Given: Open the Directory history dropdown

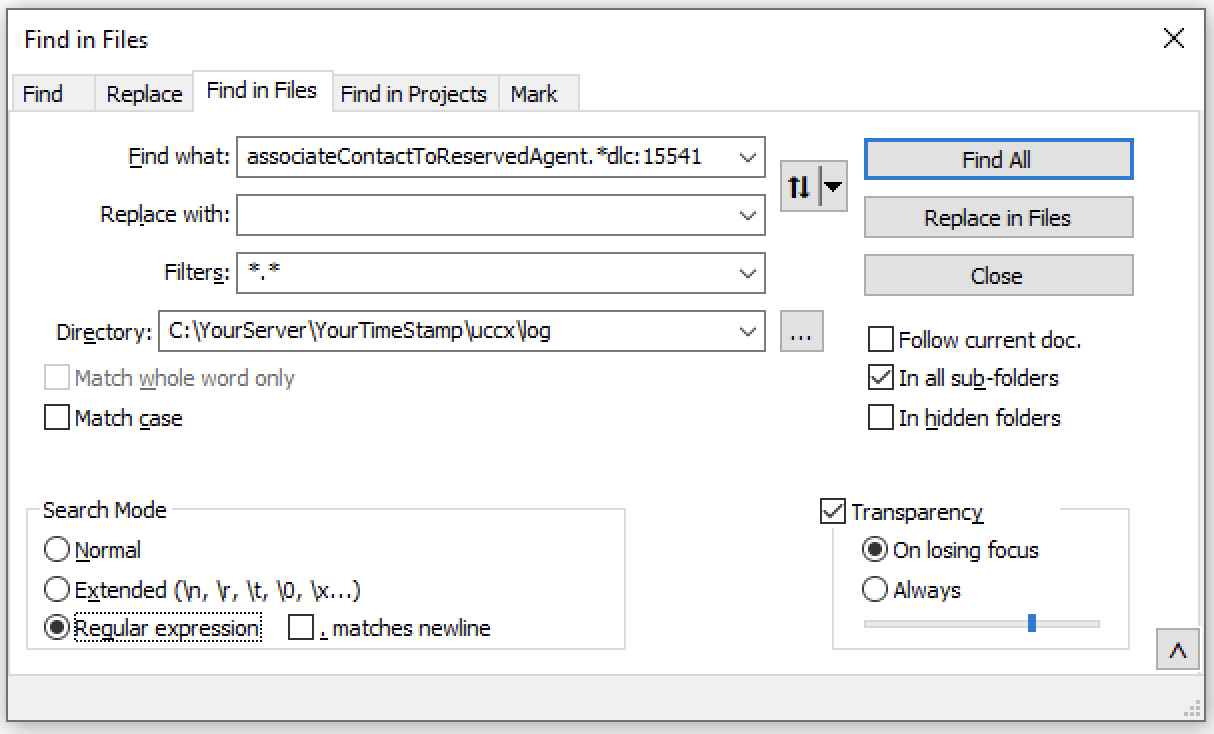Looking at the screenshot, I should (747, 331).
